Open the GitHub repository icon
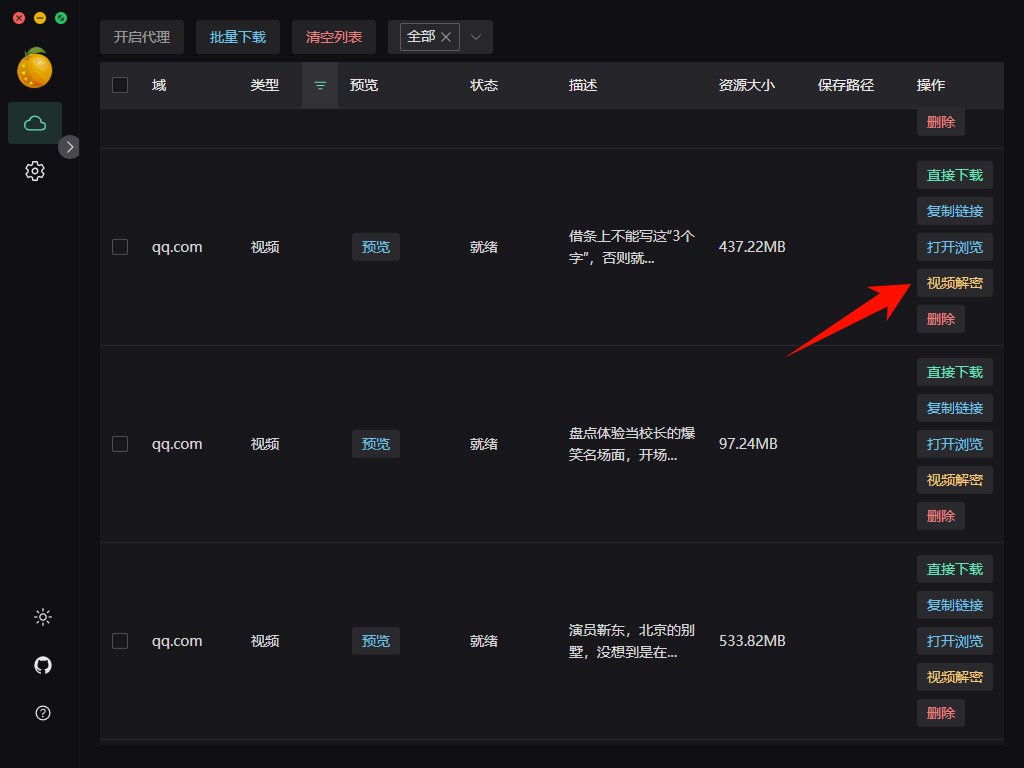The height and width of the screenshot is (768, 1024). 43,665
